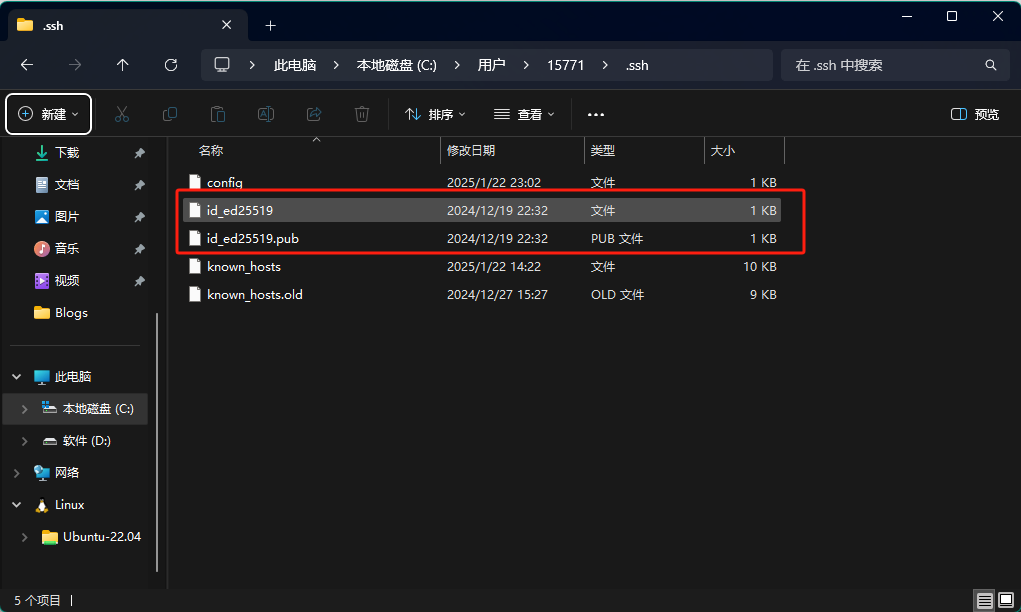Image resolution: width=1021 pixels, height=612 pixels.
Task: Click the Copy icon in toolbar
Action: 170,114
